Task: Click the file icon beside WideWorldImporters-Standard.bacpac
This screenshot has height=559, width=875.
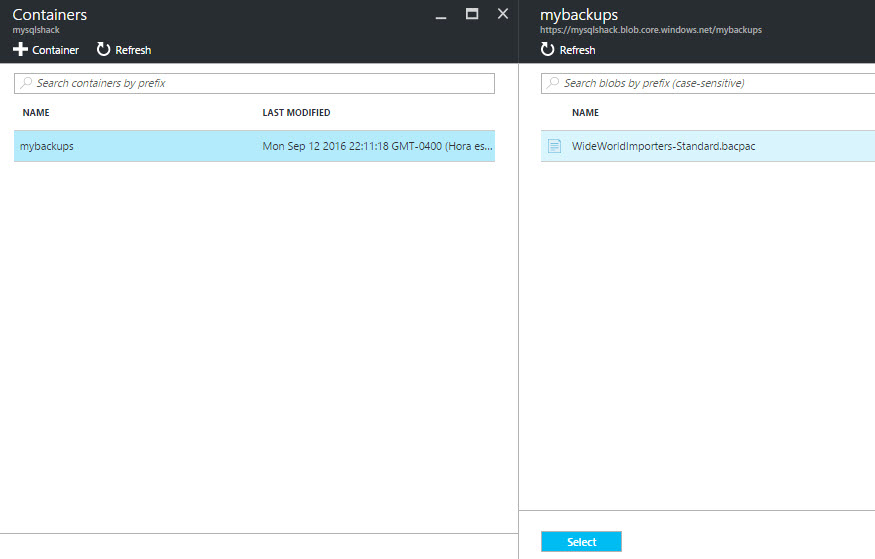Action: point(554,146)
